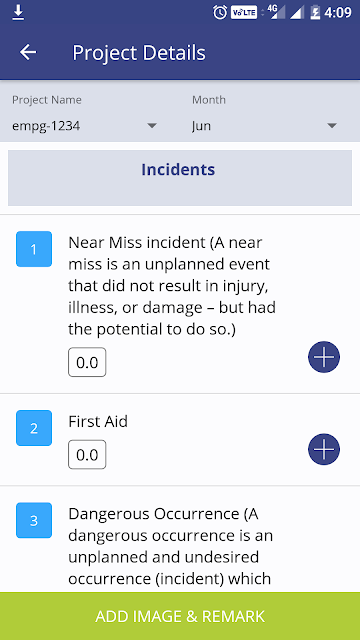Tap plus icon for First Aid
Image resolution: width=360 pixels, height=640 pixels.
(x=324, y=449)
